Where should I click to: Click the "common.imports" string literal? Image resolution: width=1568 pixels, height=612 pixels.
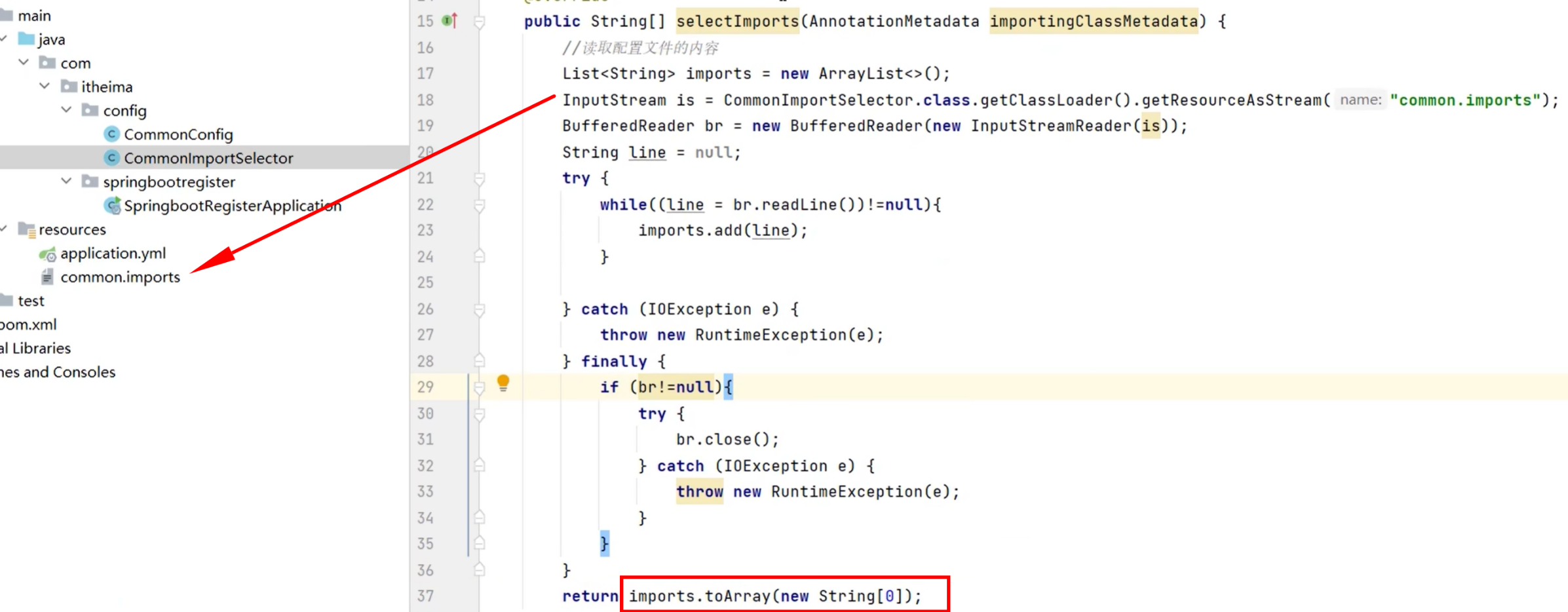coord(1464,100)
